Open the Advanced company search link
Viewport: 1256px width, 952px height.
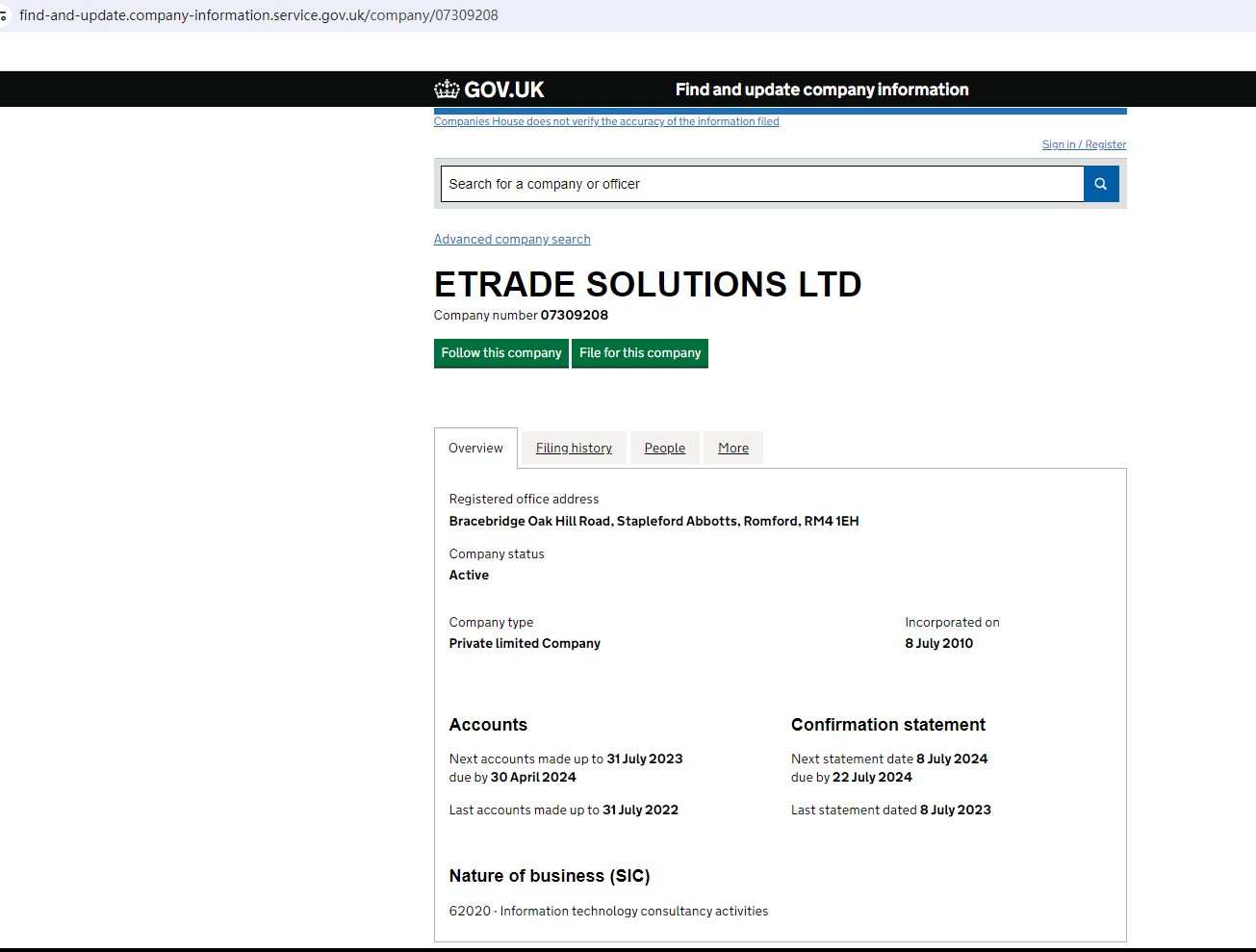click(x=512, y=239)
